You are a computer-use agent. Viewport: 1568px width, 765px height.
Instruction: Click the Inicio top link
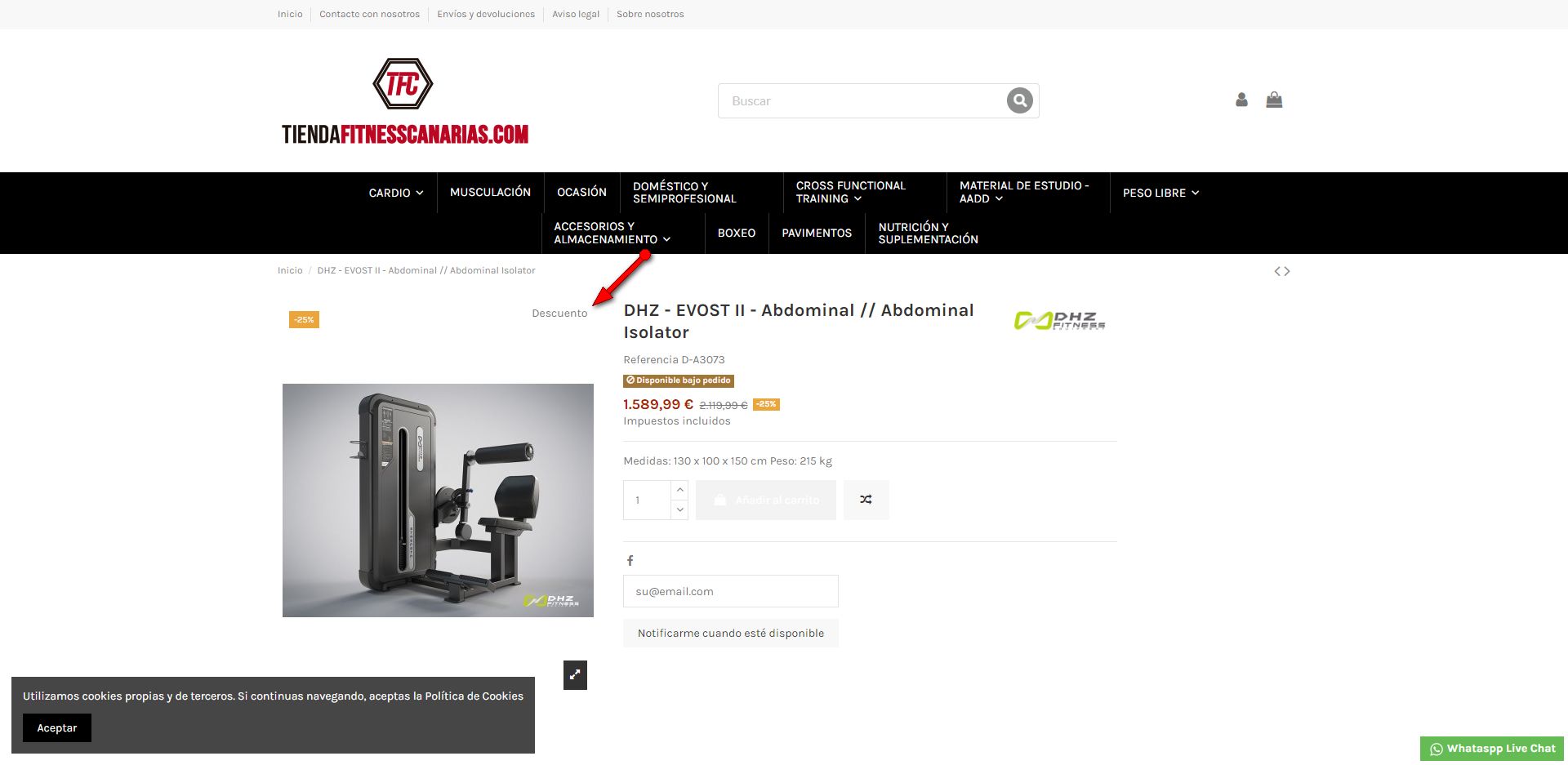[x=290, y=14]
